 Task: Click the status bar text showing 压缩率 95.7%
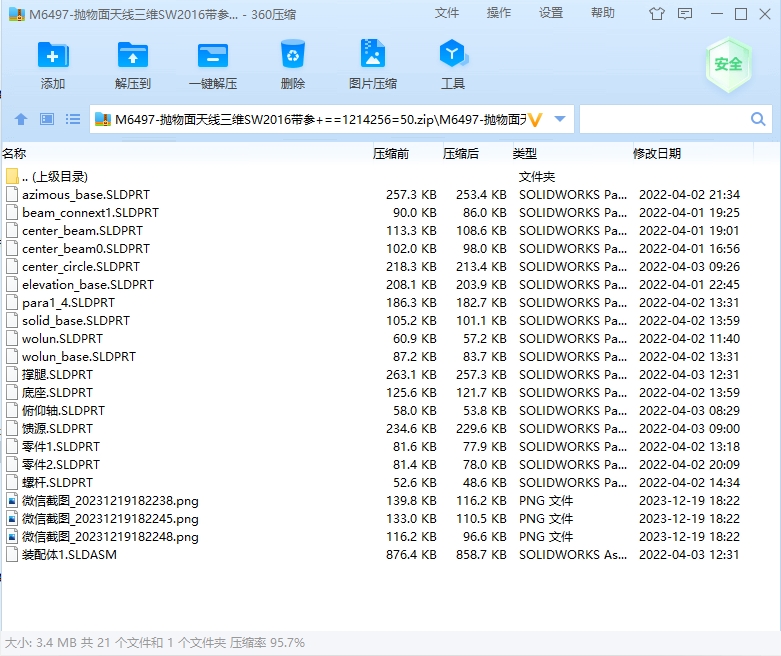click(267, 643)
